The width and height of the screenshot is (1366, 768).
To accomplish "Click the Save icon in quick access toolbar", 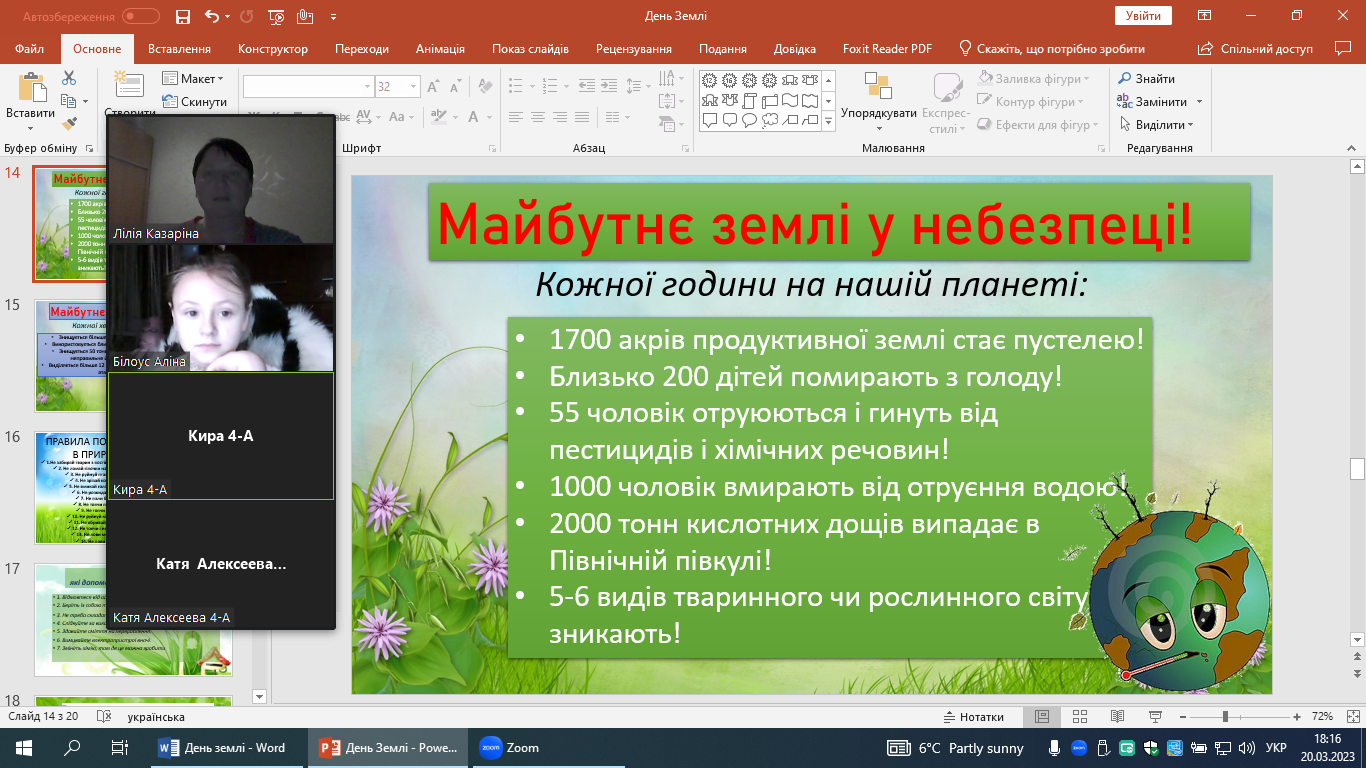I will (182, 16).
